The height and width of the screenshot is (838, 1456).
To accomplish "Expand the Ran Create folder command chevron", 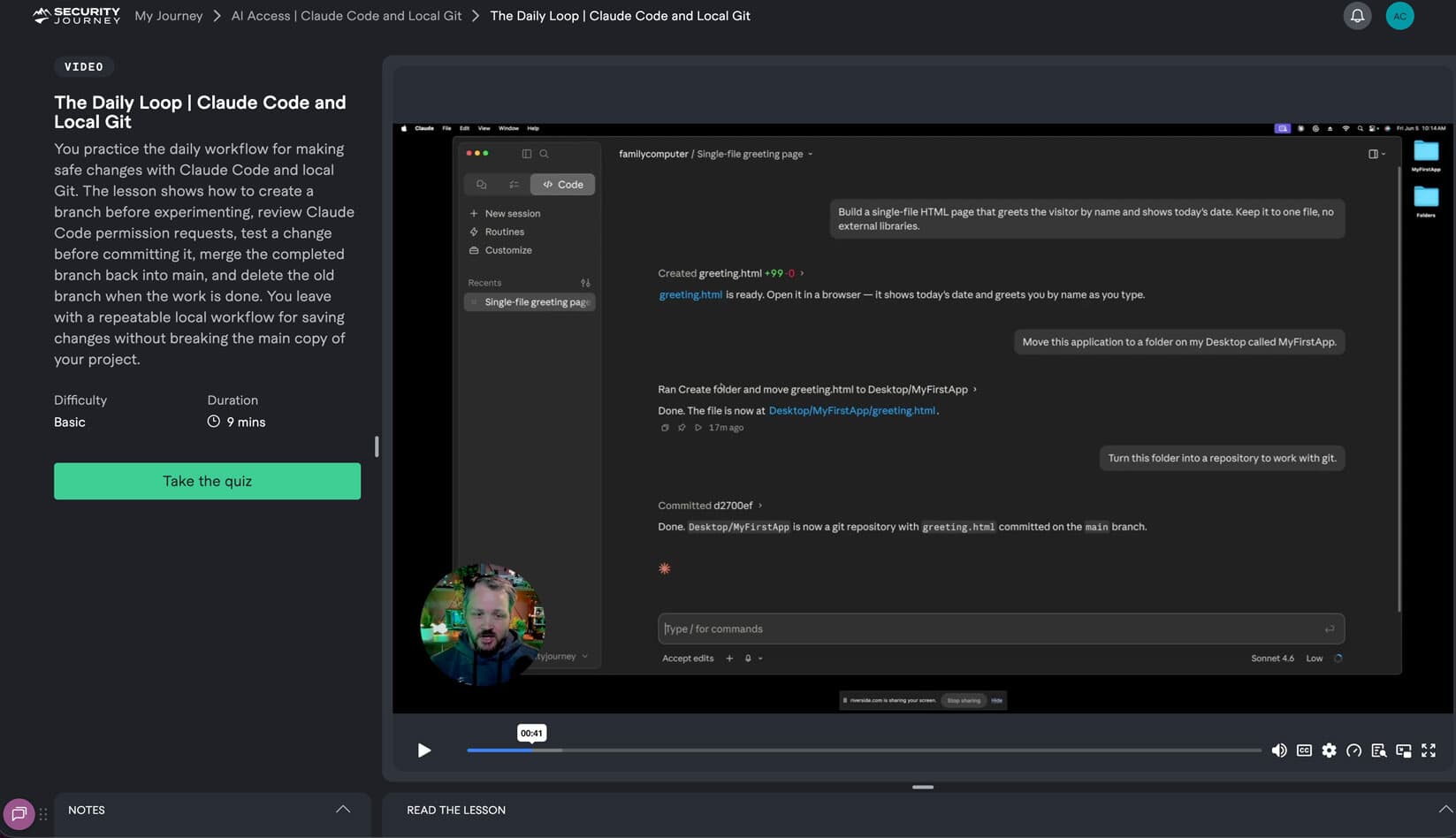I will point(975,390).
